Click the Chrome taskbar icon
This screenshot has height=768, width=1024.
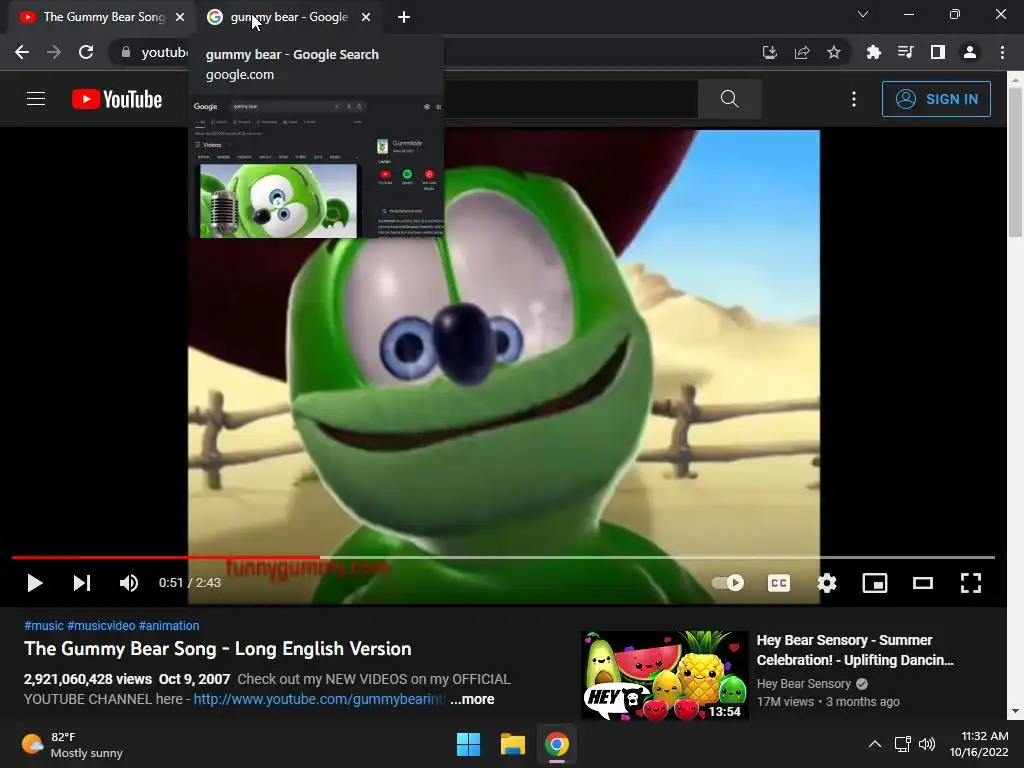coord(556,744)
